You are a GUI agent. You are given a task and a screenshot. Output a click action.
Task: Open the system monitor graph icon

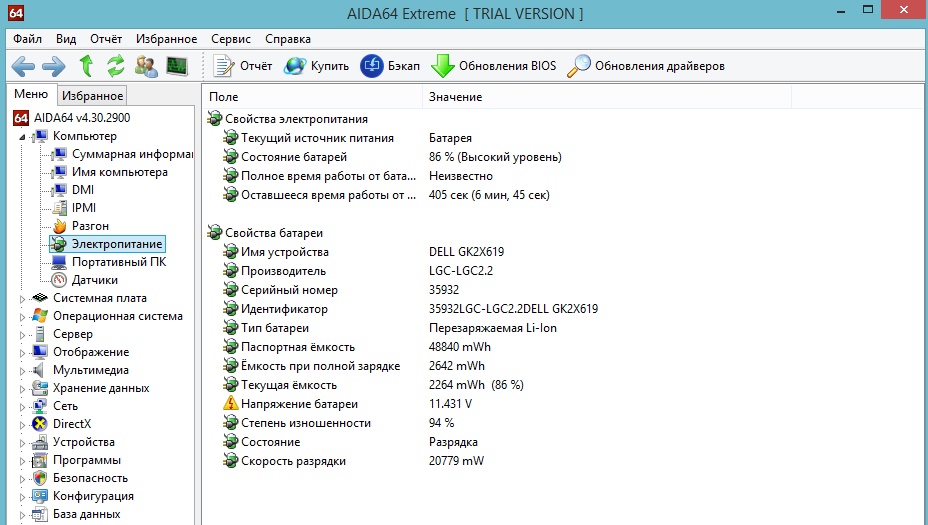tap(177, 66)
